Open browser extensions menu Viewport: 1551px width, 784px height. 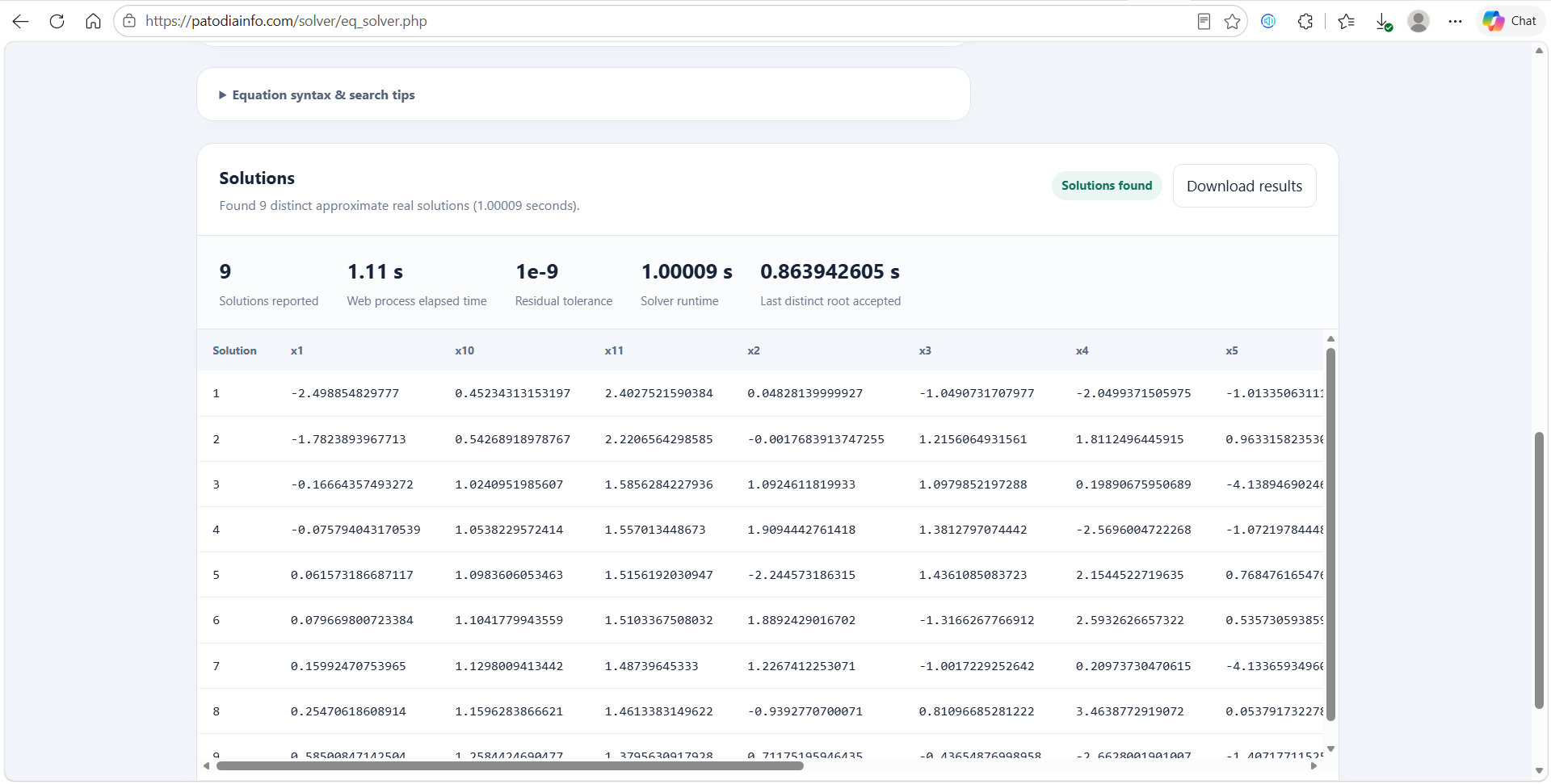(1305, 21)
